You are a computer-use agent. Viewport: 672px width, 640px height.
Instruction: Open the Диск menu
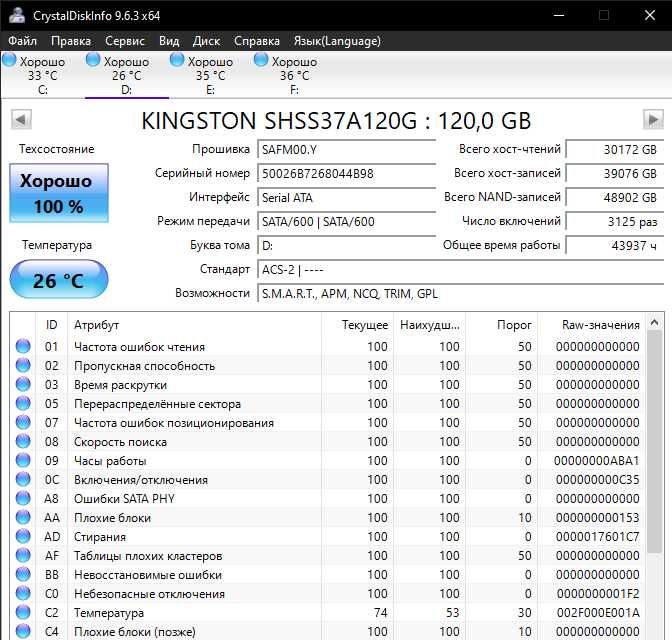click(206, 41)
